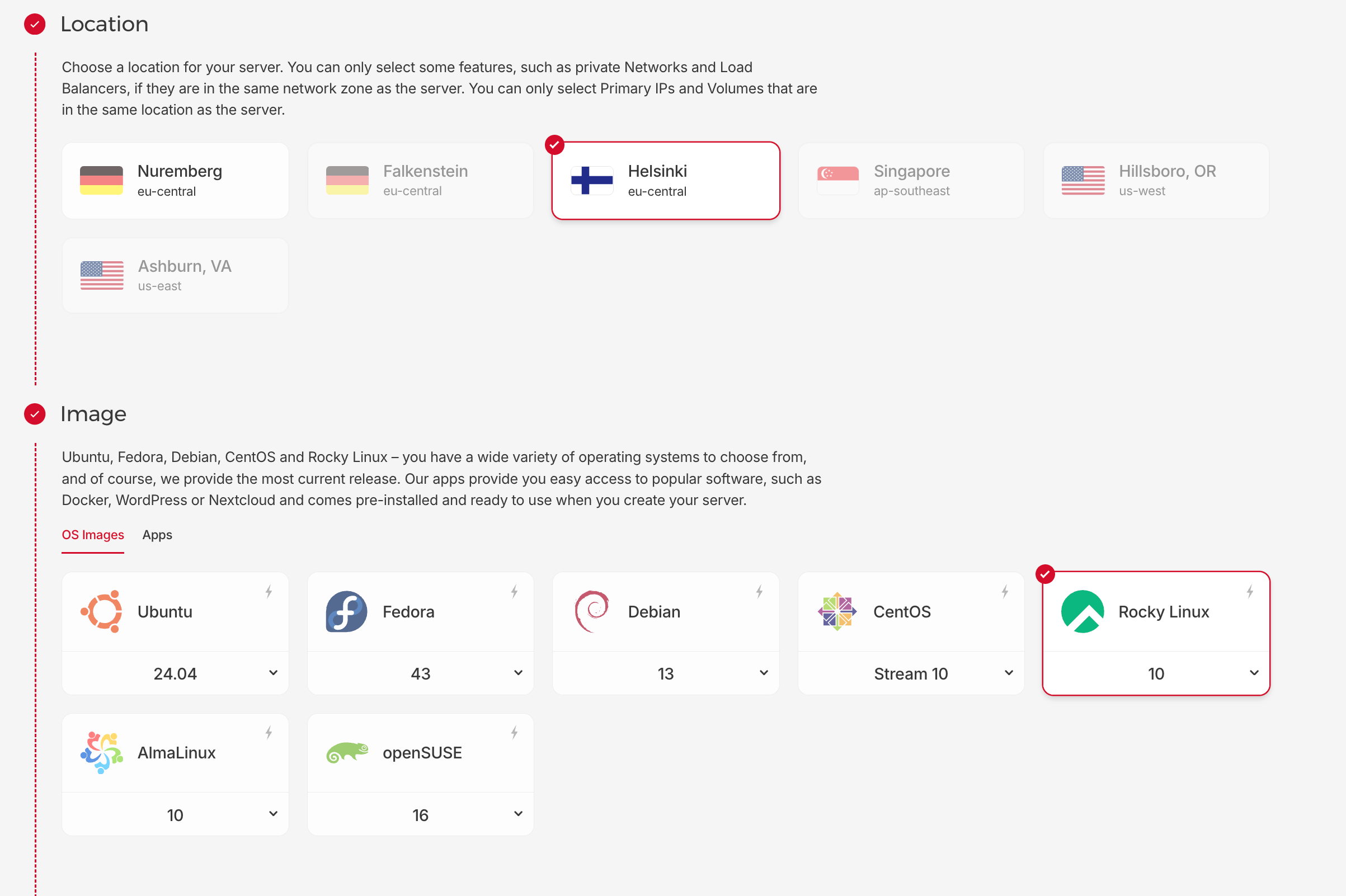Image resolution: width=1346 pixels, height=896 pixels.
Task: Open CentOS Stream 10 version dropdown
Action: (x=910, y=674)
